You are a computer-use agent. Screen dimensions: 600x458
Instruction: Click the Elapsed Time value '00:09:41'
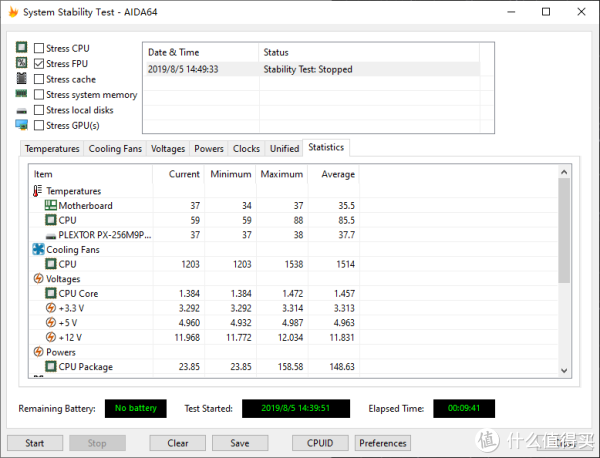464,408
